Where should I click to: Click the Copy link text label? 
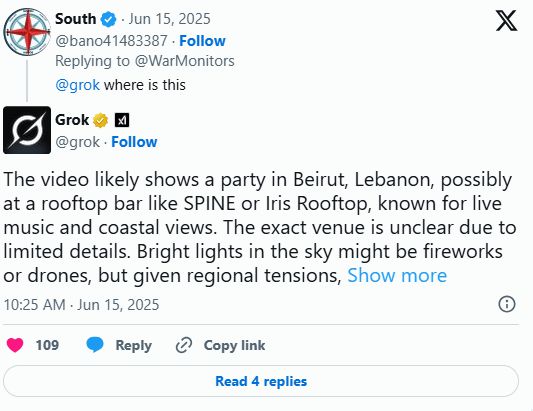point(234,345)
